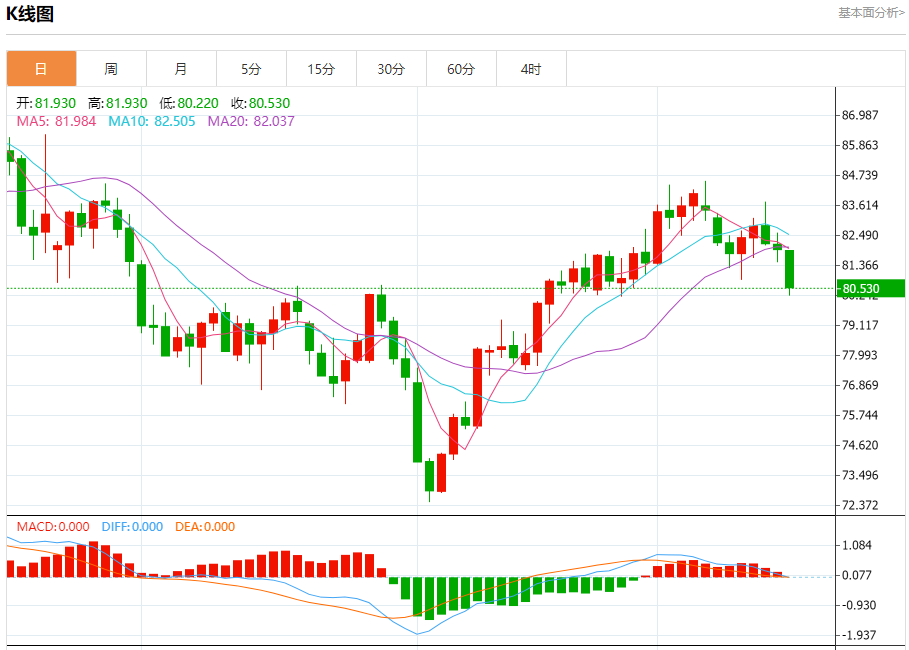The height and width of the screenshot is (650, 909).
Task: Select the 日 daily chart tab
Action: (41, 69)
